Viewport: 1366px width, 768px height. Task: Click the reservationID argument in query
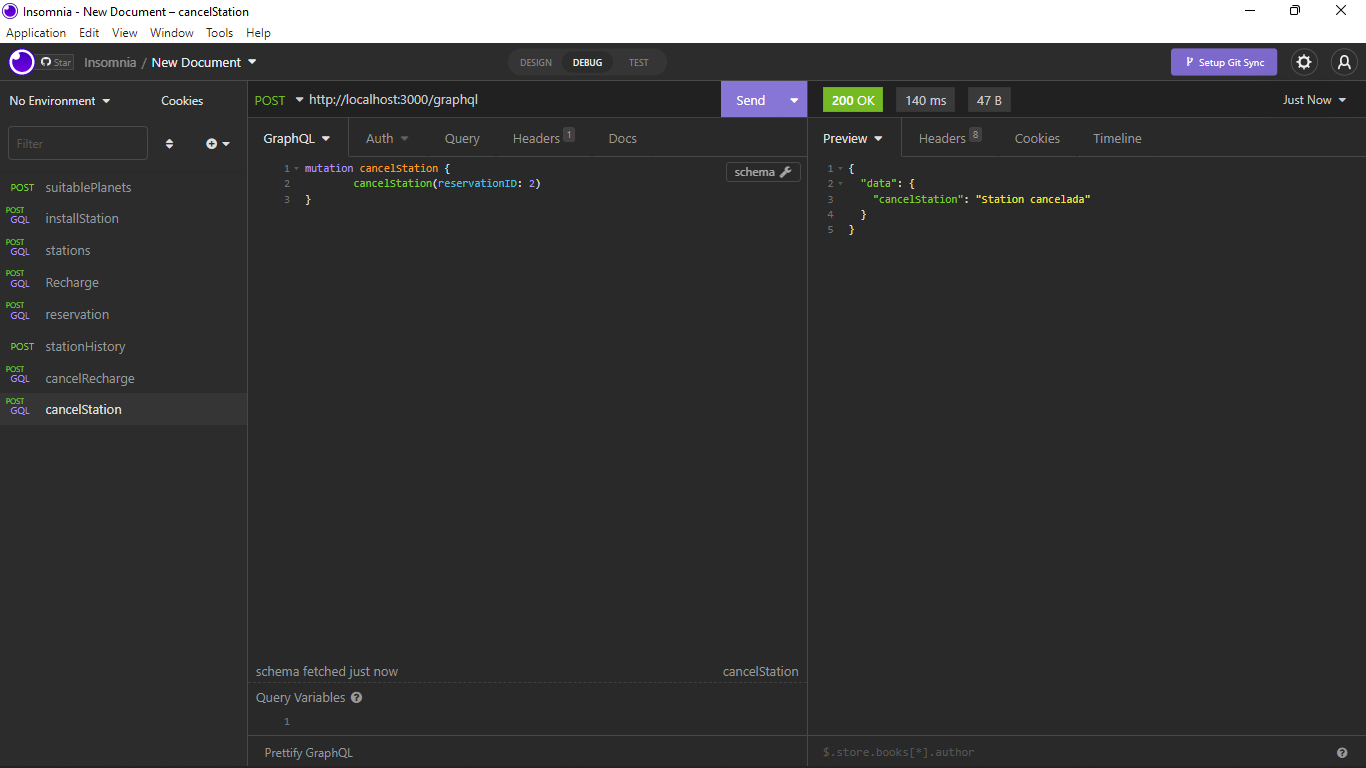(477, 184)
